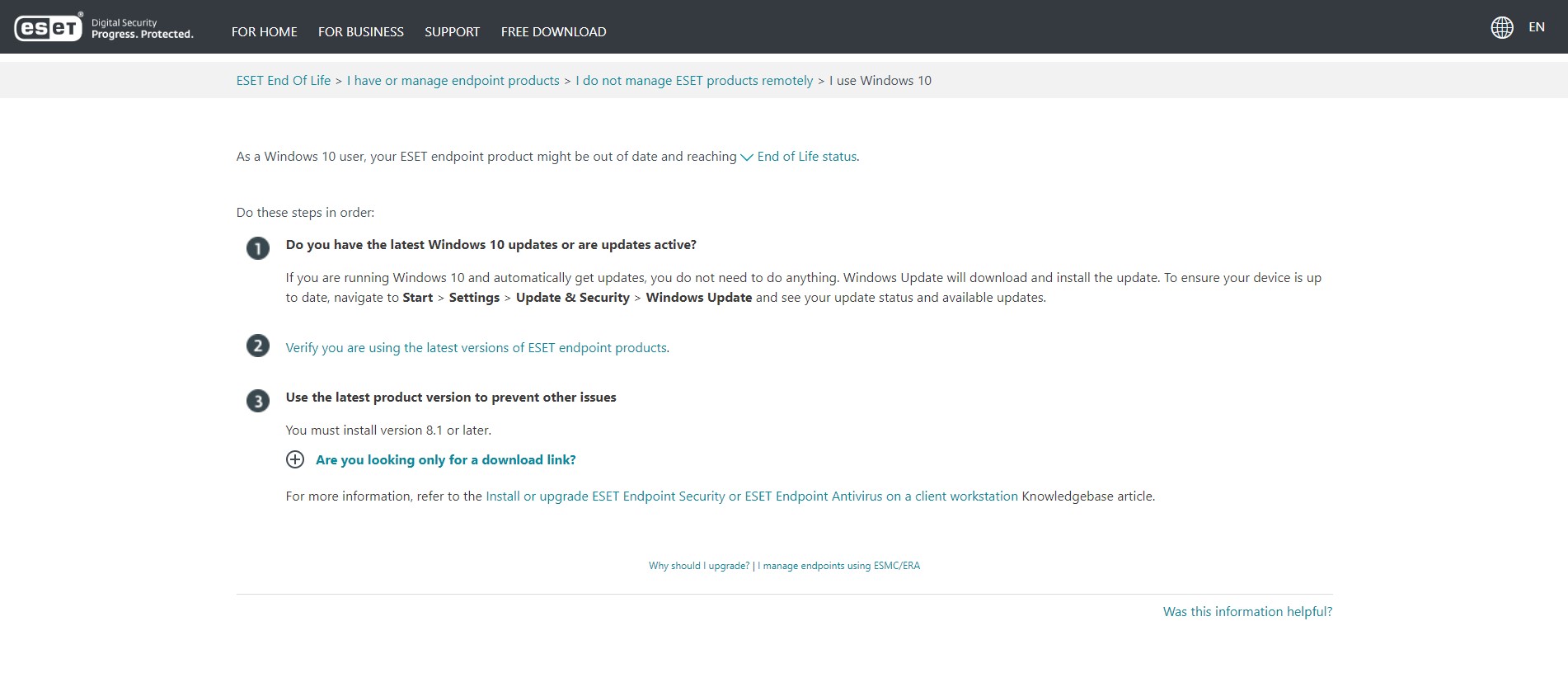Go to ESET End Of Life breadcrumb
1568x687 pixels.
tap(284, 80)
